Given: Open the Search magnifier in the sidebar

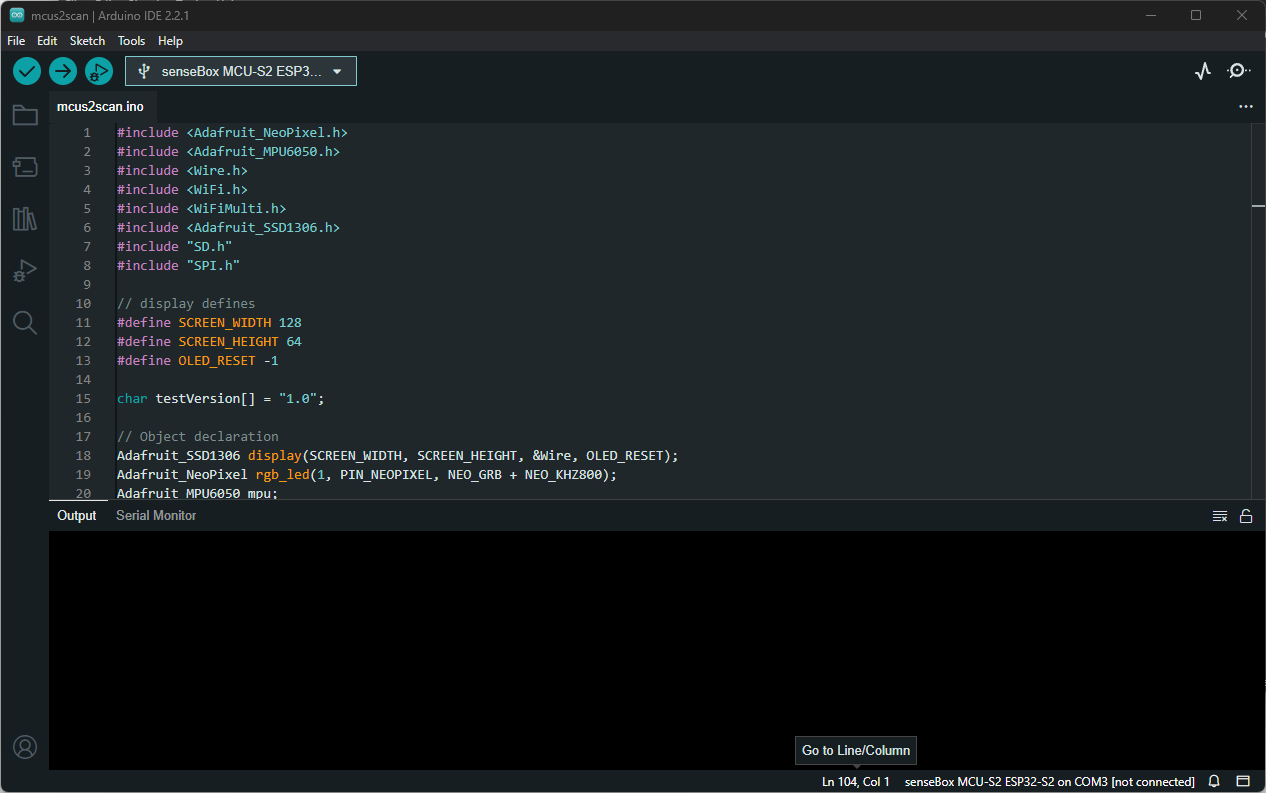Looking at the screenshot, I should click(25, 322).
